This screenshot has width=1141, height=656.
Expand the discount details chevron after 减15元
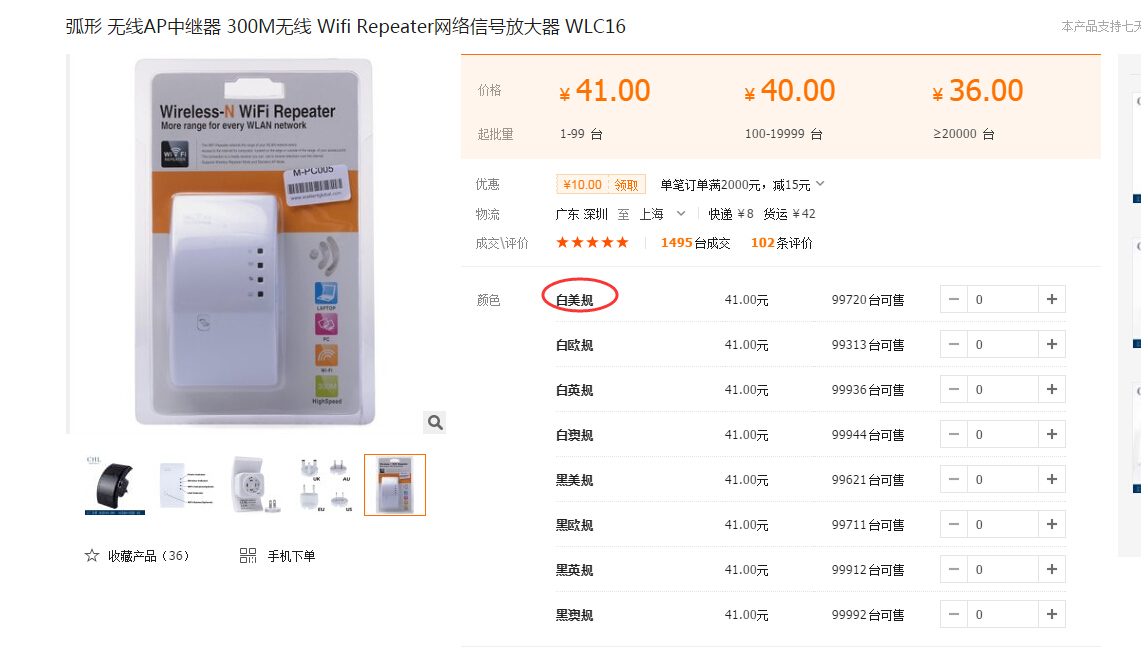tap(820, 184)
